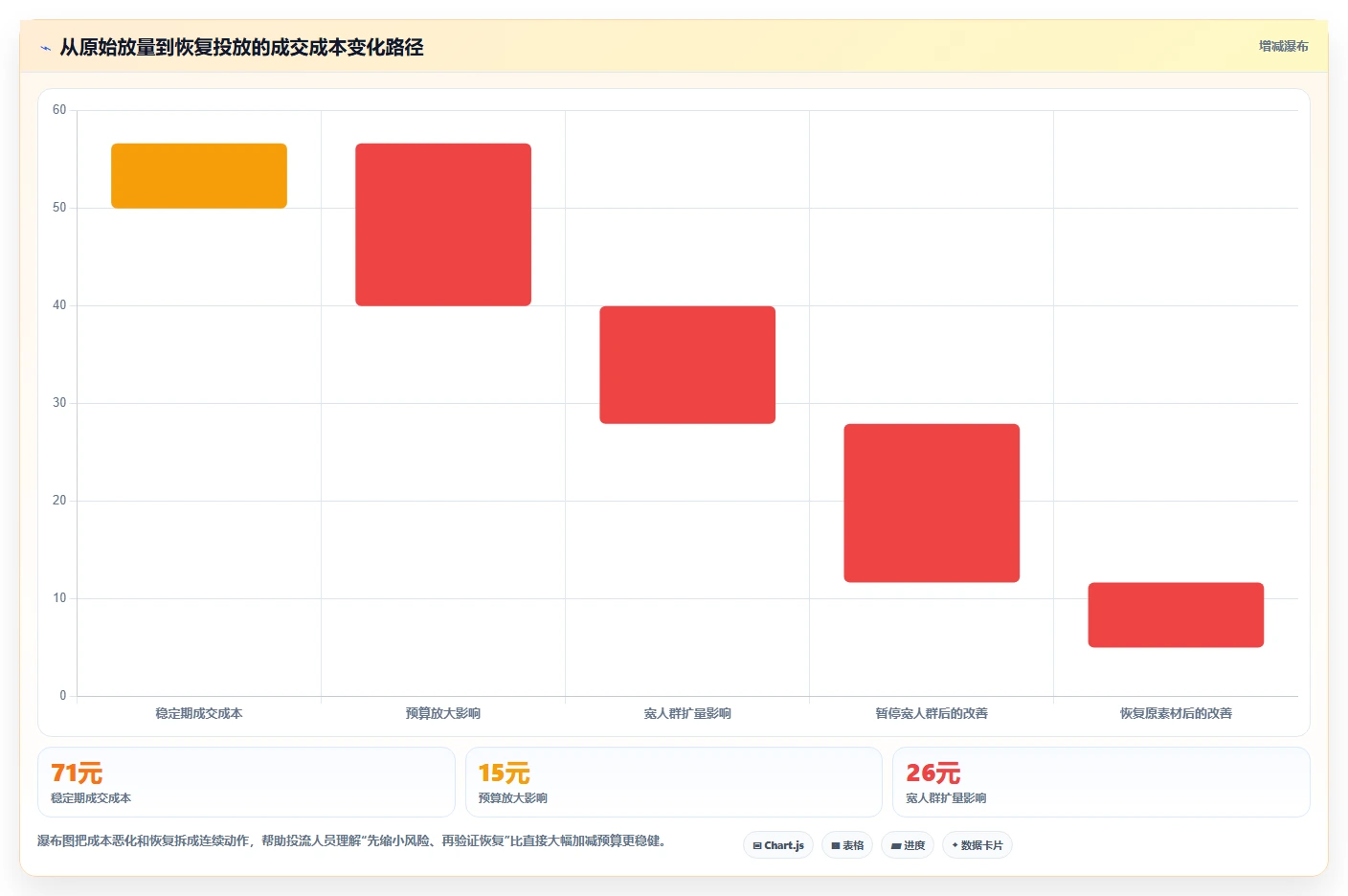
Task: Open the 71元 stat card
Action: pyautogui.click(x=246, y=782)
